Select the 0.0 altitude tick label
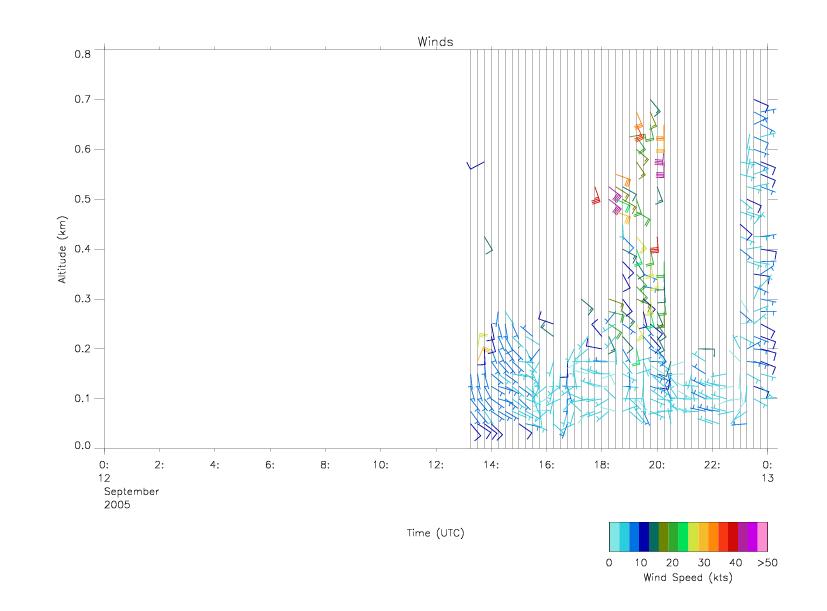827x611 pixels. [82, 445]
